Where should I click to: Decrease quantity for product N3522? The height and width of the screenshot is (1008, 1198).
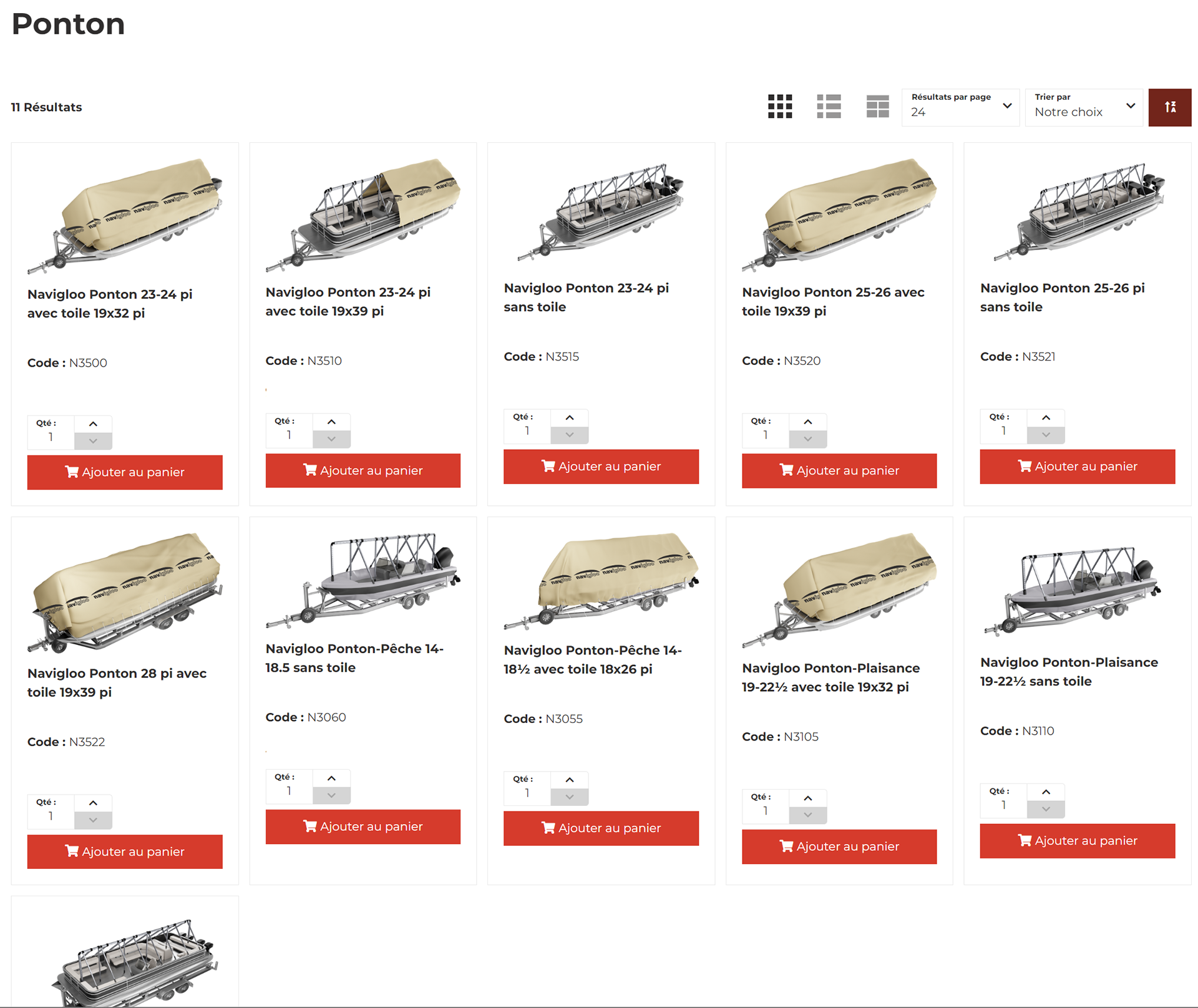pos(93,820)
